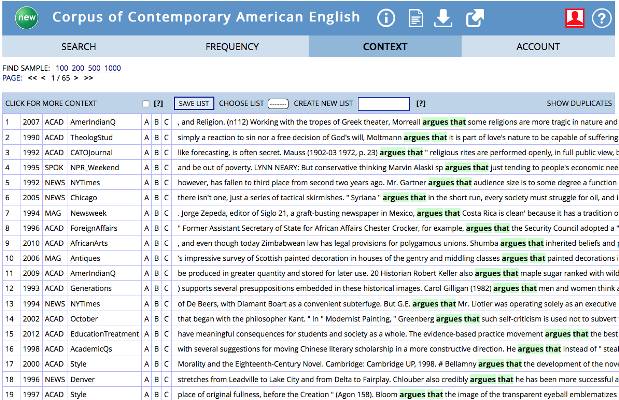Click A for row 4 NPR_Weekend
The width and height of the screenshot is (619, 400).
146,168
